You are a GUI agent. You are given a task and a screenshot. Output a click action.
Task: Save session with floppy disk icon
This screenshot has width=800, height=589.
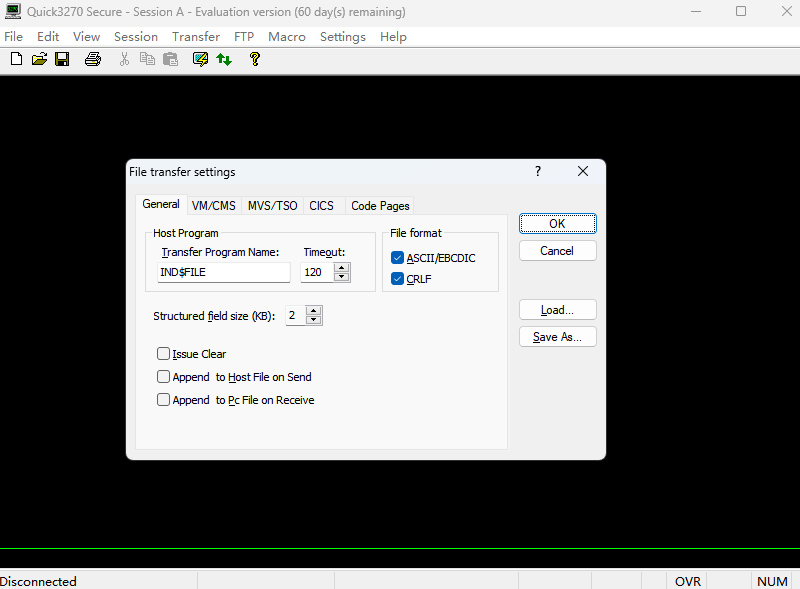coord(62,59)
